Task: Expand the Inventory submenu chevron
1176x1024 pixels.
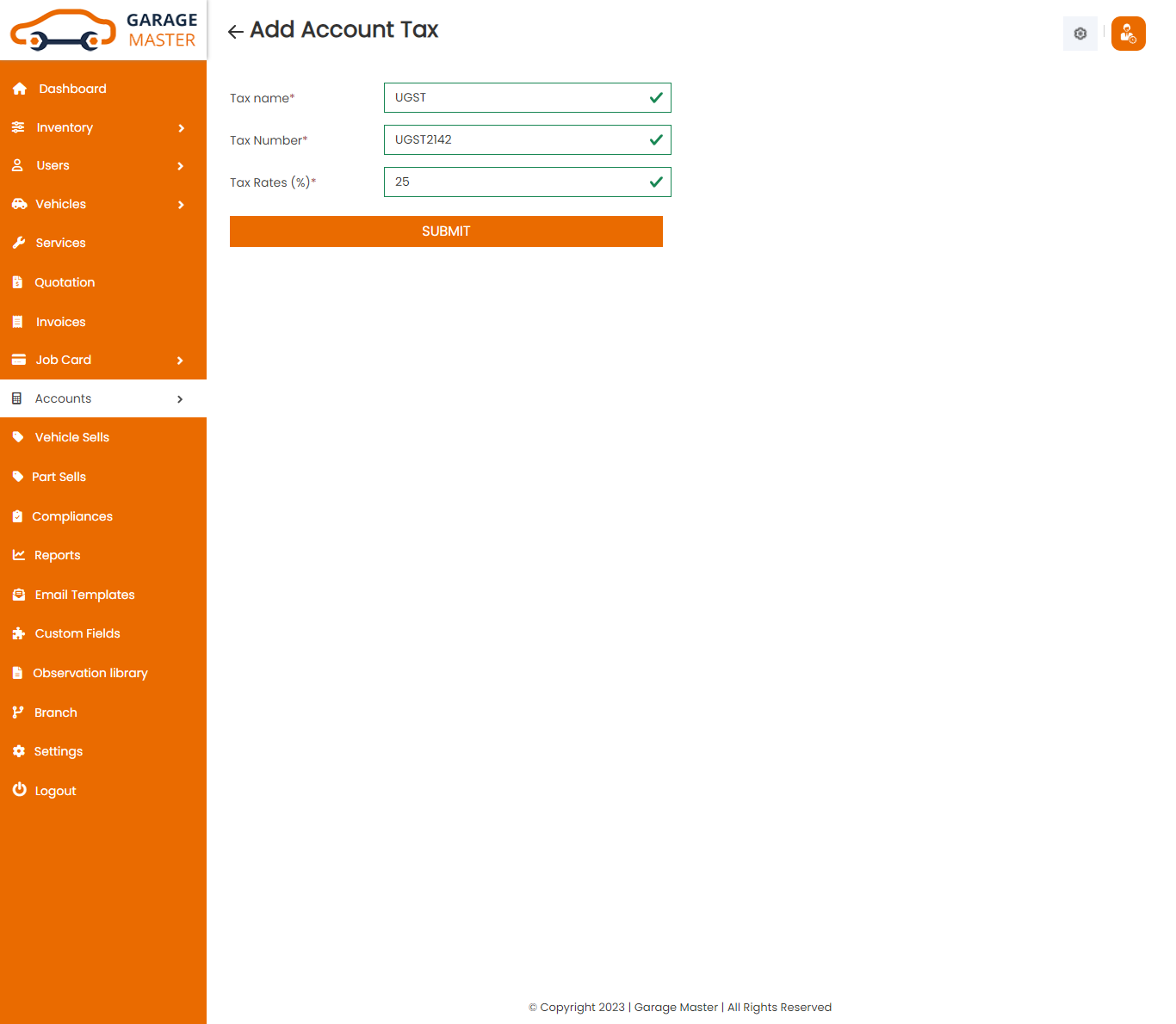Action: coord(181,127)
